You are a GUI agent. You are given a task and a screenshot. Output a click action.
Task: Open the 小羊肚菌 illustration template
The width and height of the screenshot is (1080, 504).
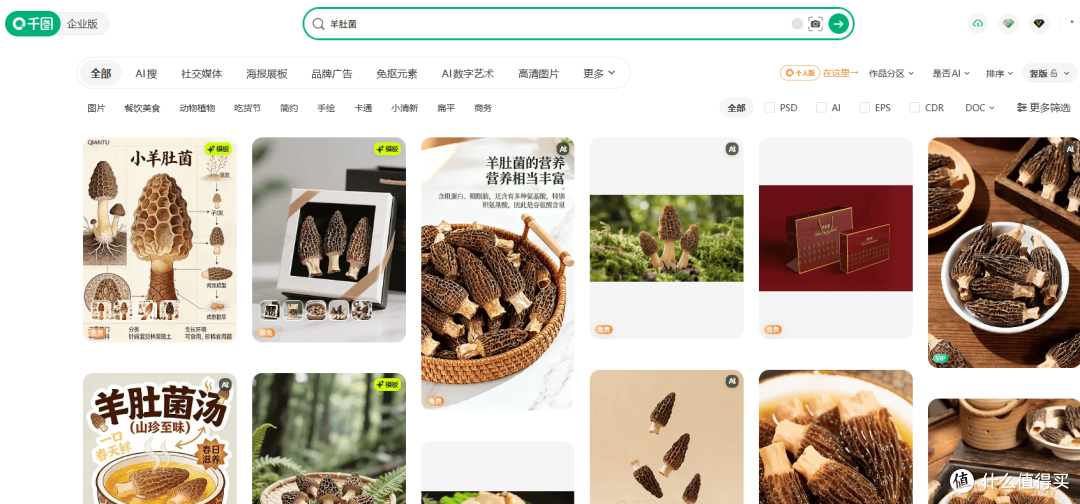[x=160, y=240]
